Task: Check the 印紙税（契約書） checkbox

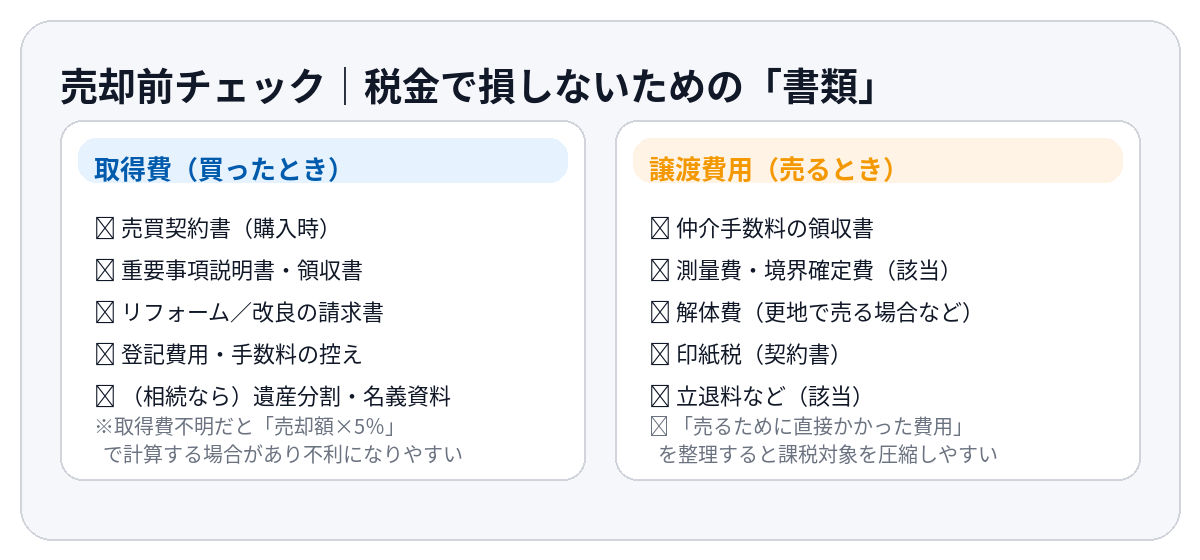Action: 659,354
